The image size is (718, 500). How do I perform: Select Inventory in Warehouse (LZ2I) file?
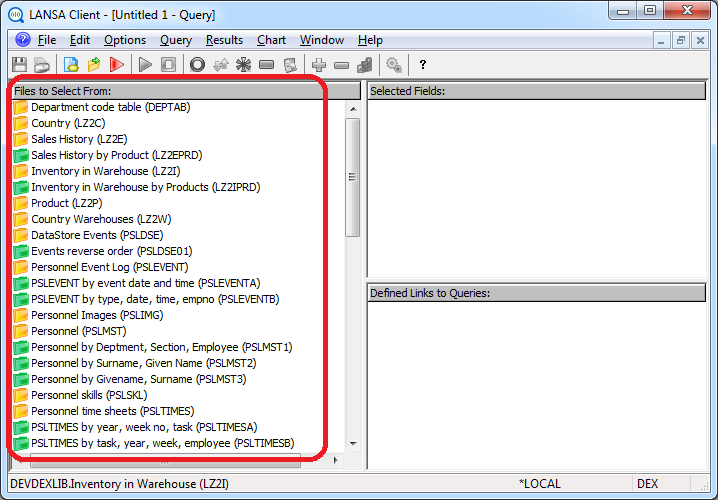click(105, 171)
